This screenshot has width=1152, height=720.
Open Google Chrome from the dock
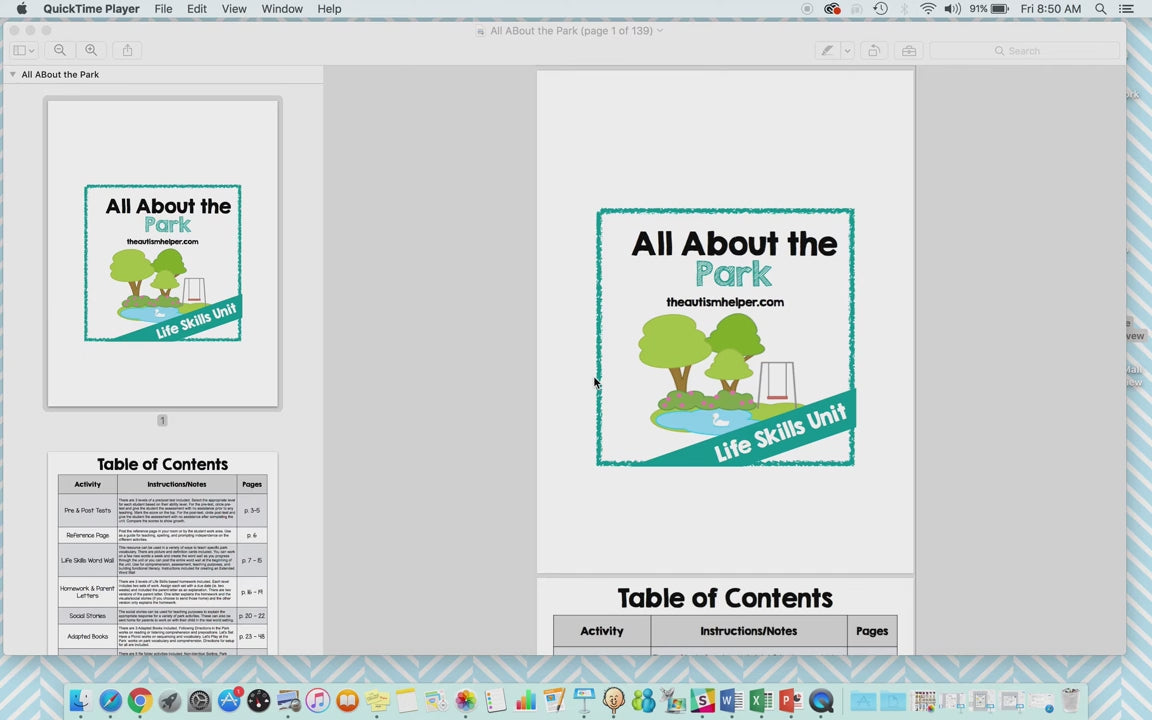[140, 701]
